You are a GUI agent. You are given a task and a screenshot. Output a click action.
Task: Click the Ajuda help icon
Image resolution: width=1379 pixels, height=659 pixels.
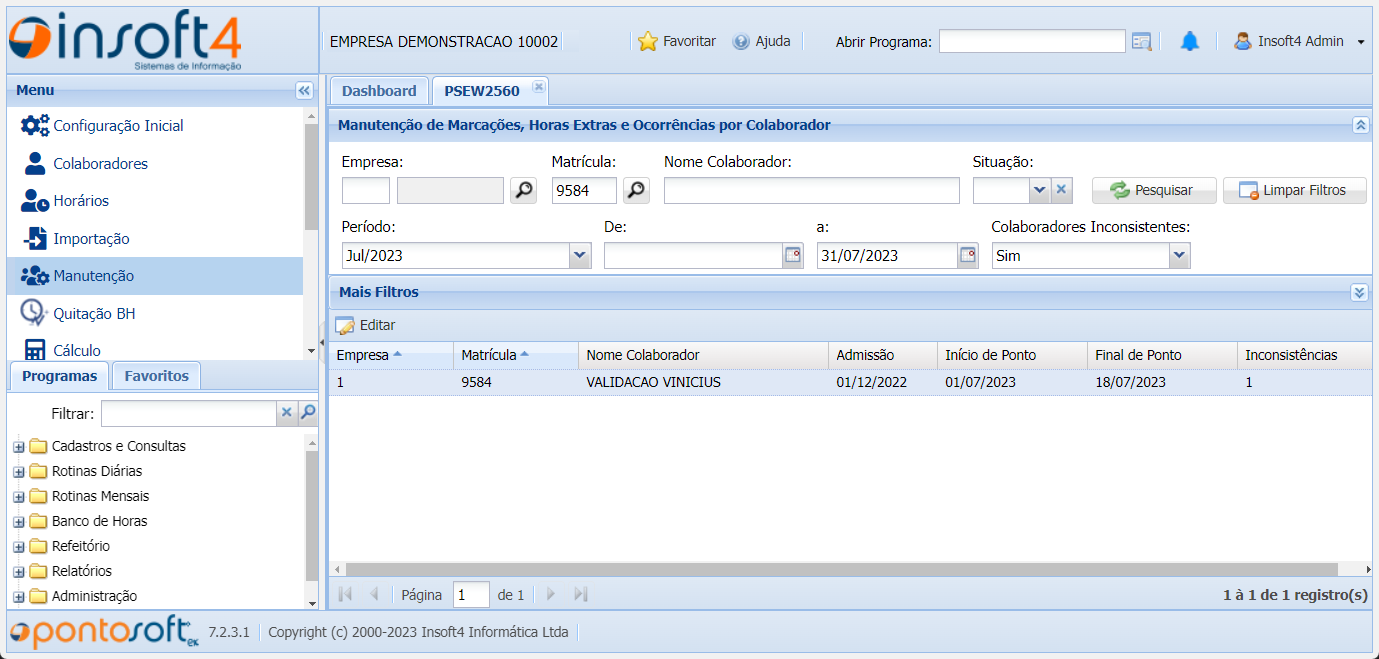pyautogui.click(x=740, y=41)
